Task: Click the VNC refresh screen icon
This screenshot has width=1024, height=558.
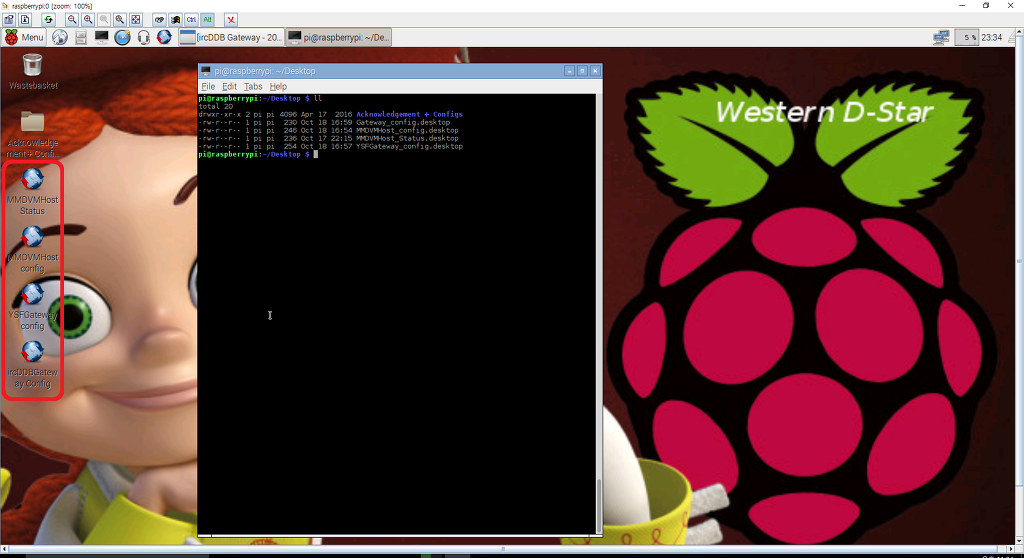Action: tap(47, 19)
